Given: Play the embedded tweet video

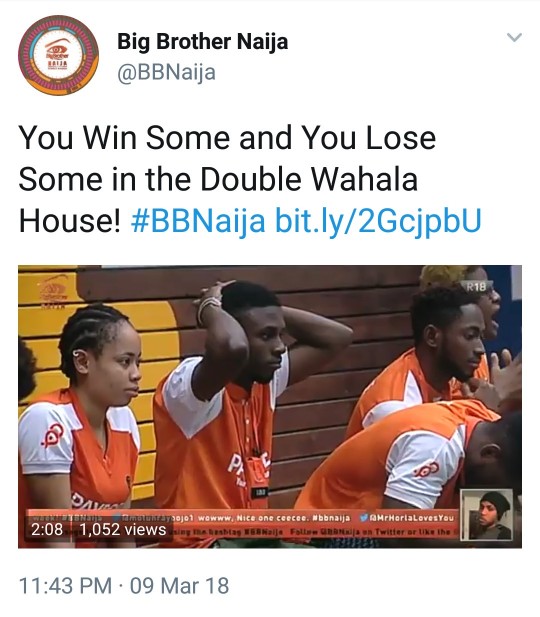Looking at the screenshot, I should [270, 406].
